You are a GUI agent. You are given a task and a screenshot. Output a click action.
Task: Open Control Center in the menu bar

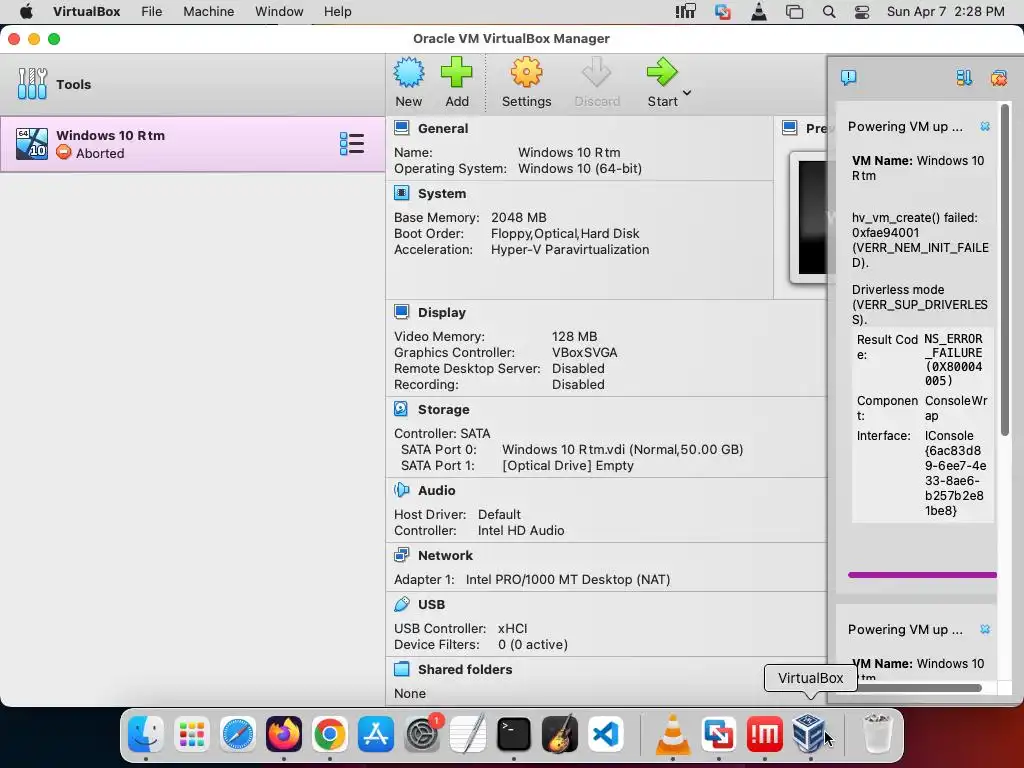pyautogui.click(x=862, y=12)
